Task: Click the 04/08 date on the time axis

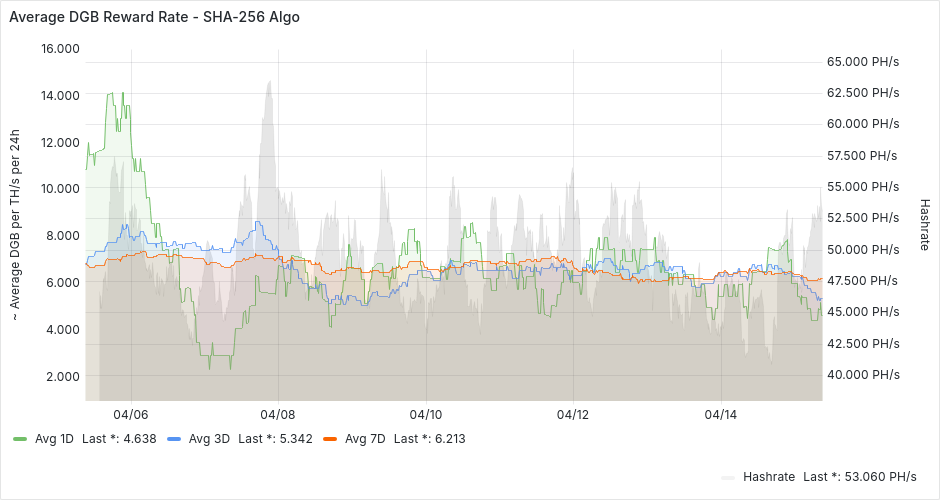Action: tap(278, 414)
